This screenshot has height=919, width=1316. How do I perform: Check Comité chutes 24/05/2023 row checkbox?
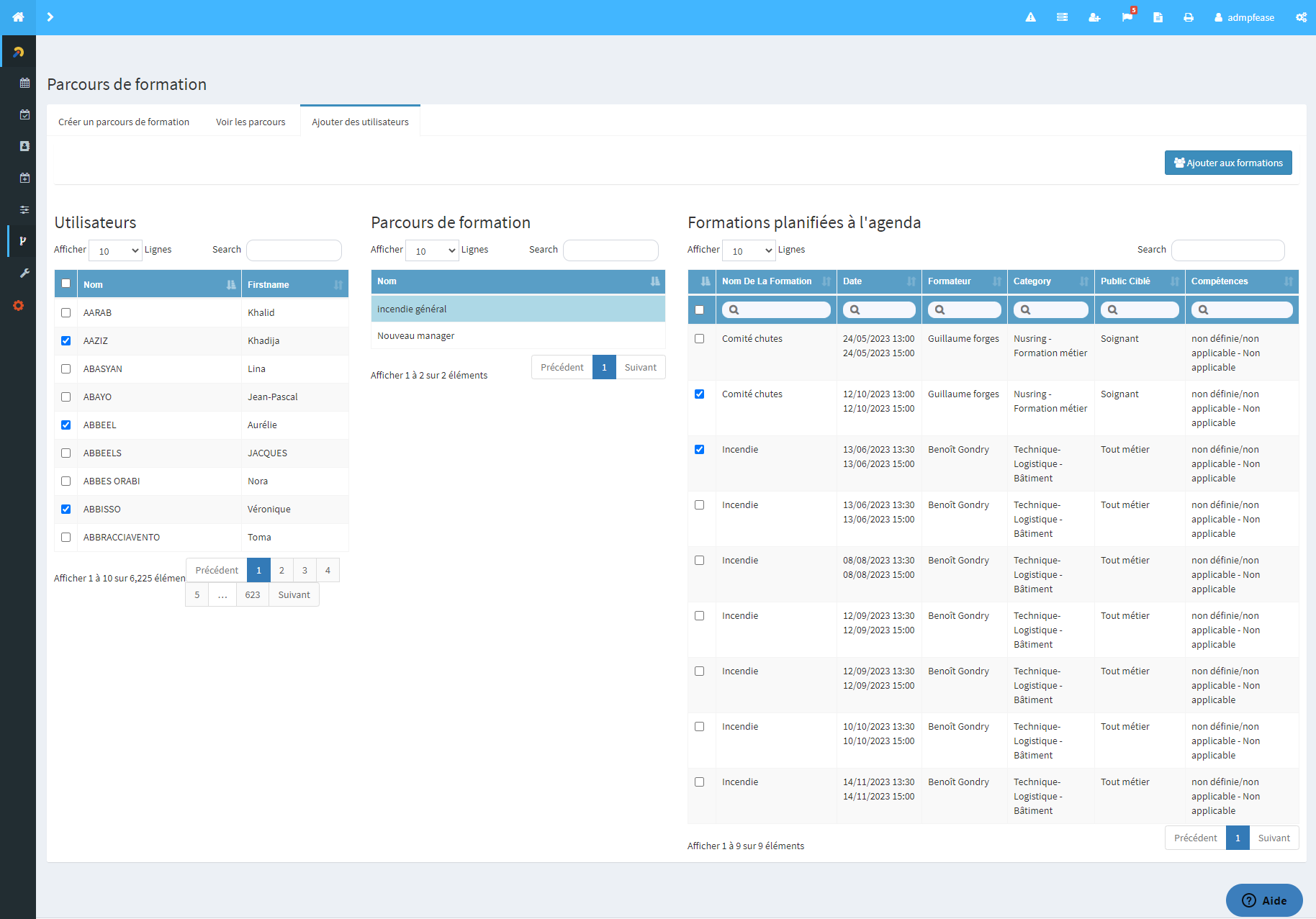pos(700,338)
